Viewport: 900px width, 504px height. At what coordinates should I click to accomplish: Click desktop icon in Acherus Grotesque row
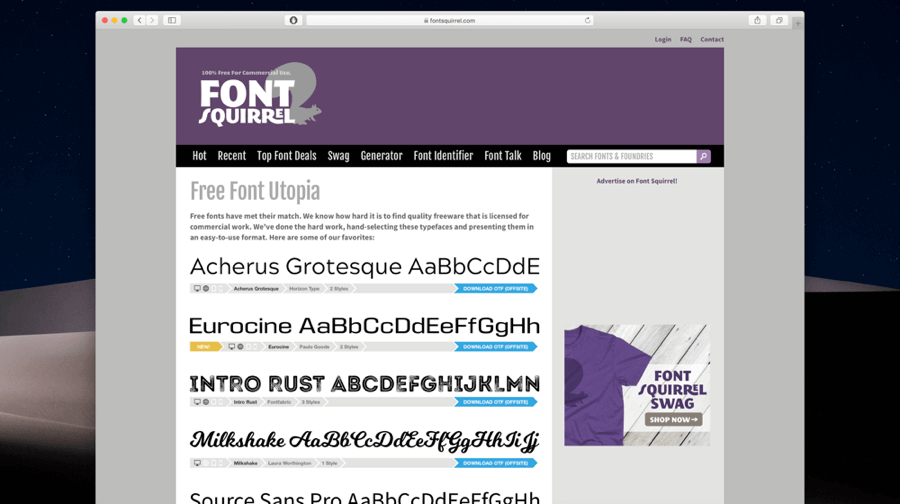point(197,288)
